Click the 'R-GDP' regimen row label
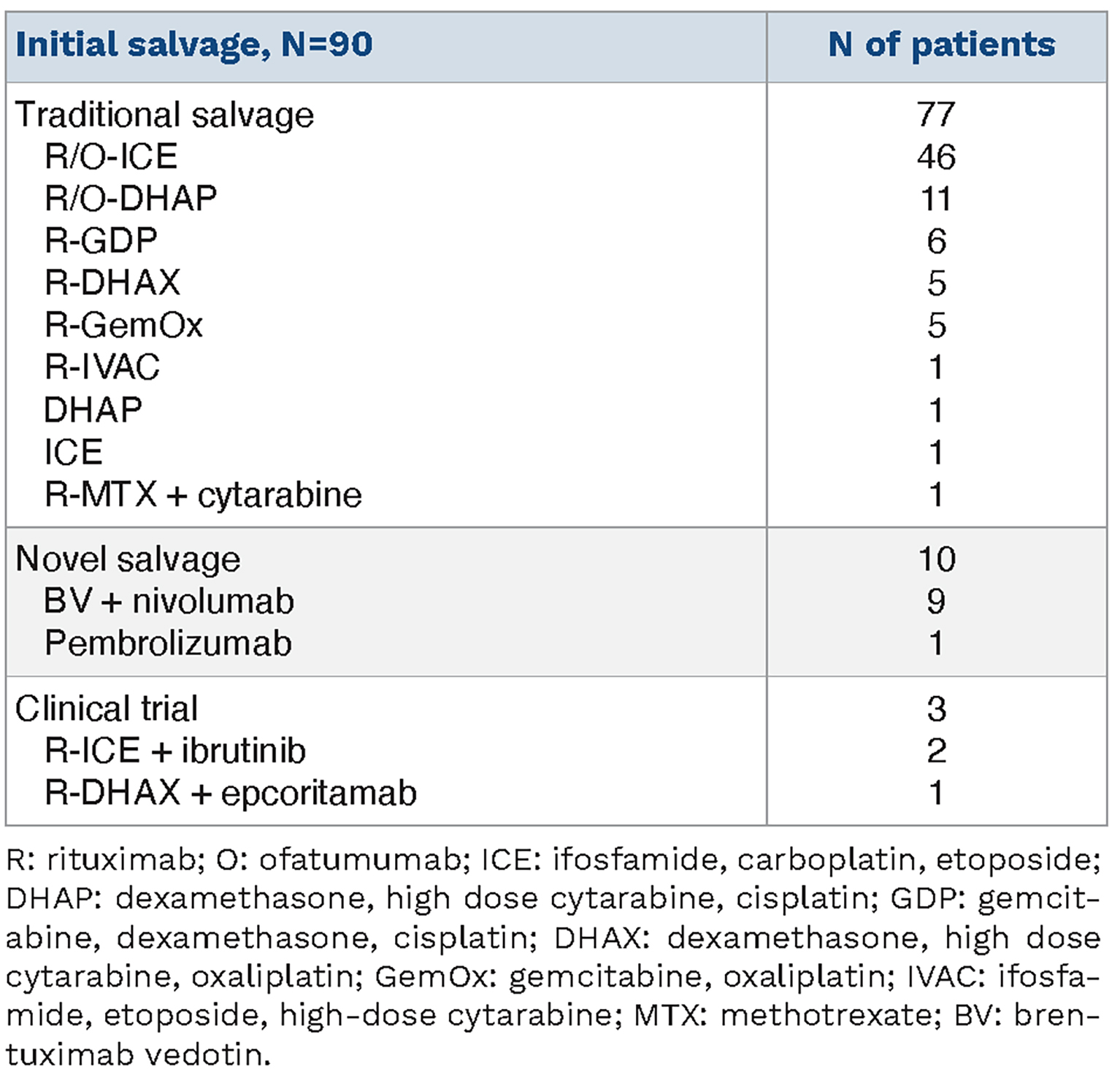Image resolution: width=1120 pixels, height=1091 pixels. pos(101,241)
